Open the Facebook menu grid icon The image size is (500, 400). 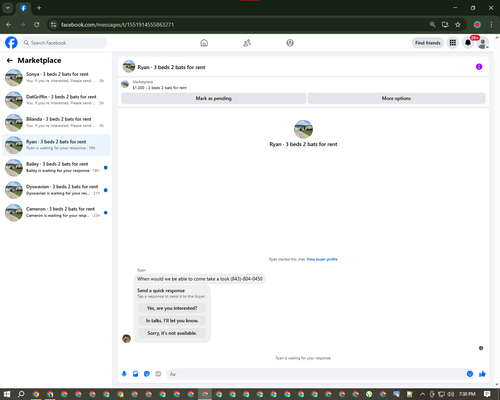(453, 43)
